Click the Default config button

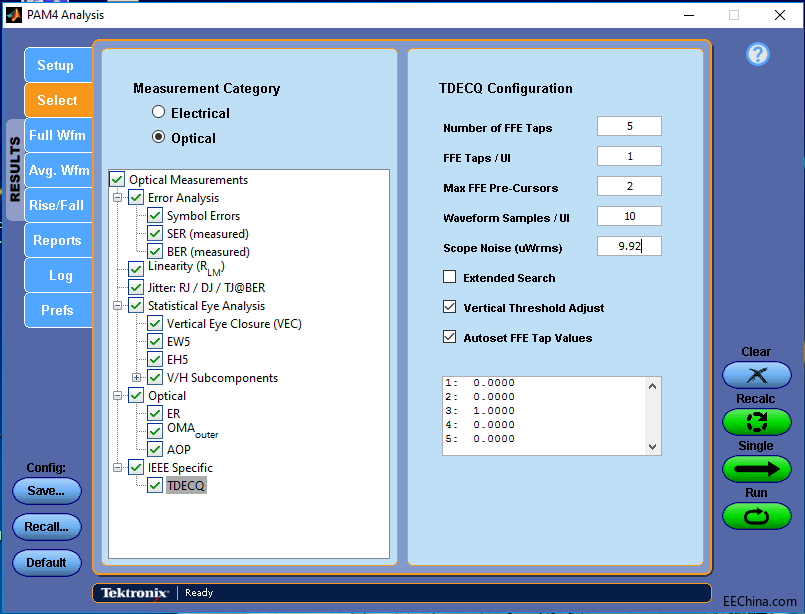47,563
